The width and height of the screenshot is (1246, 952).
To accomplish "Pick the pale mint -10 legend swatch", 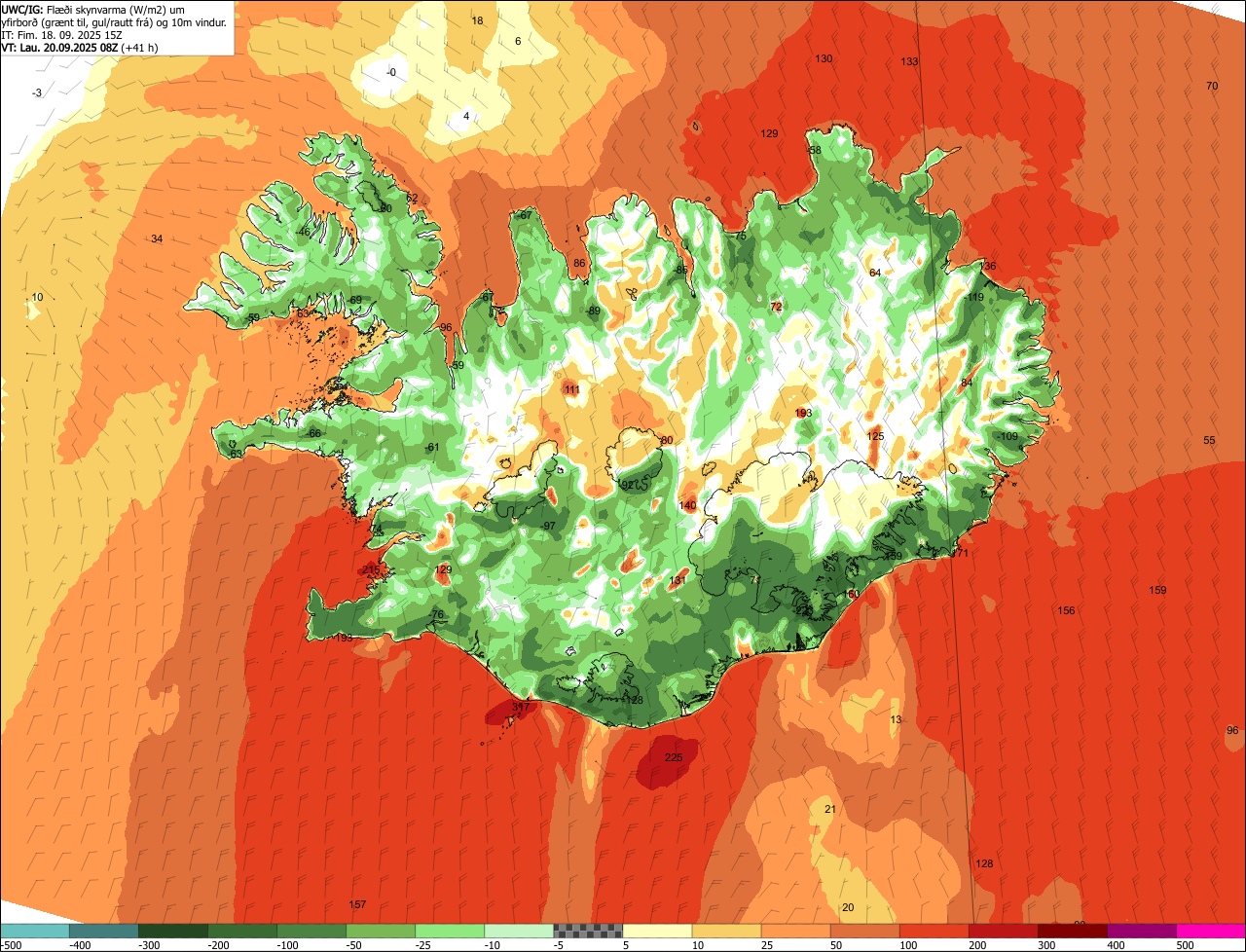I will coord(518,931).
